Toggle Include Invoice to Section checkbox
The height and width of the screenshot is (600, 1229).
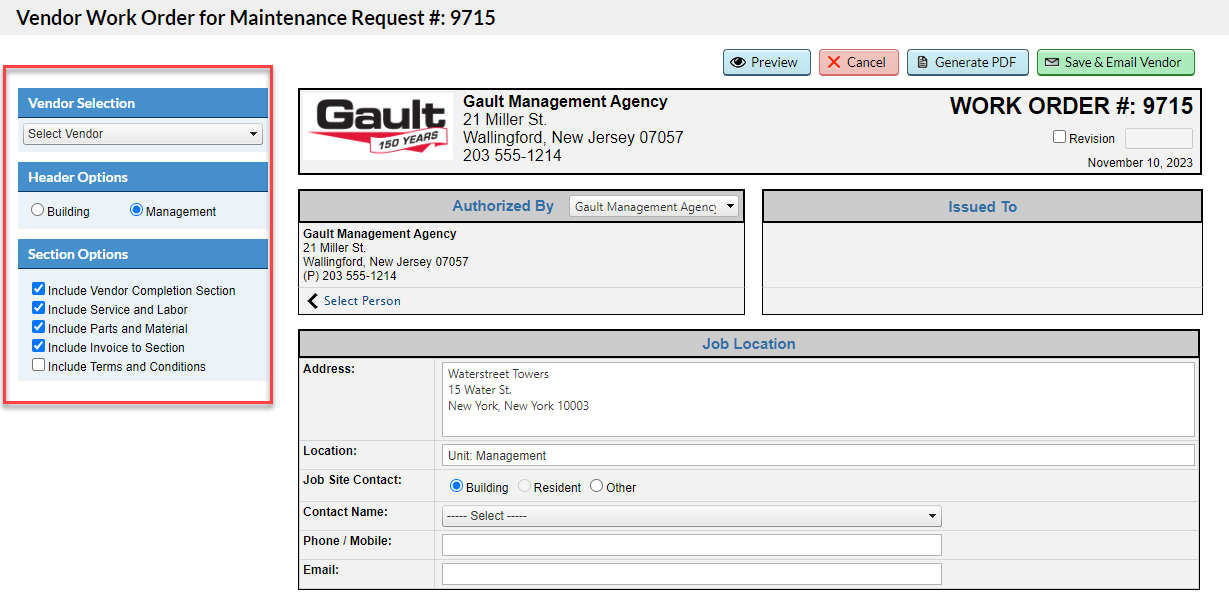[x=39, y=346]
